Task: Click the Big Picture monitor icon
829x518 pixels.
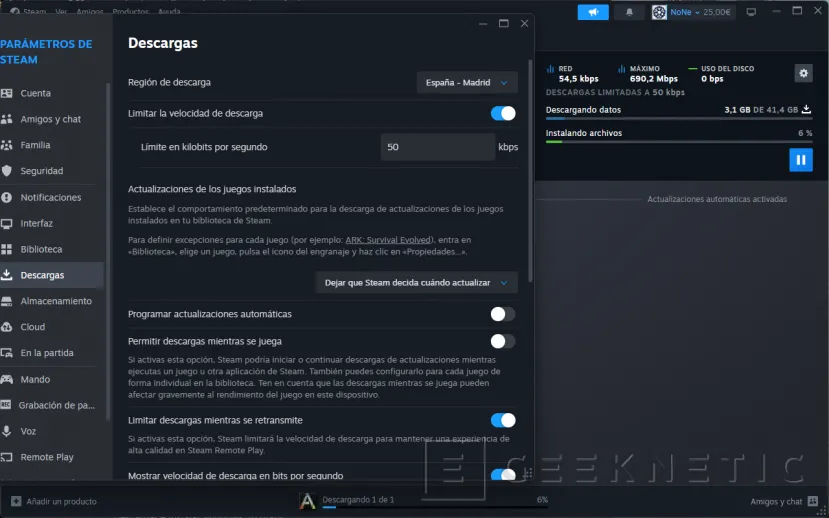Action: point(751,12)
